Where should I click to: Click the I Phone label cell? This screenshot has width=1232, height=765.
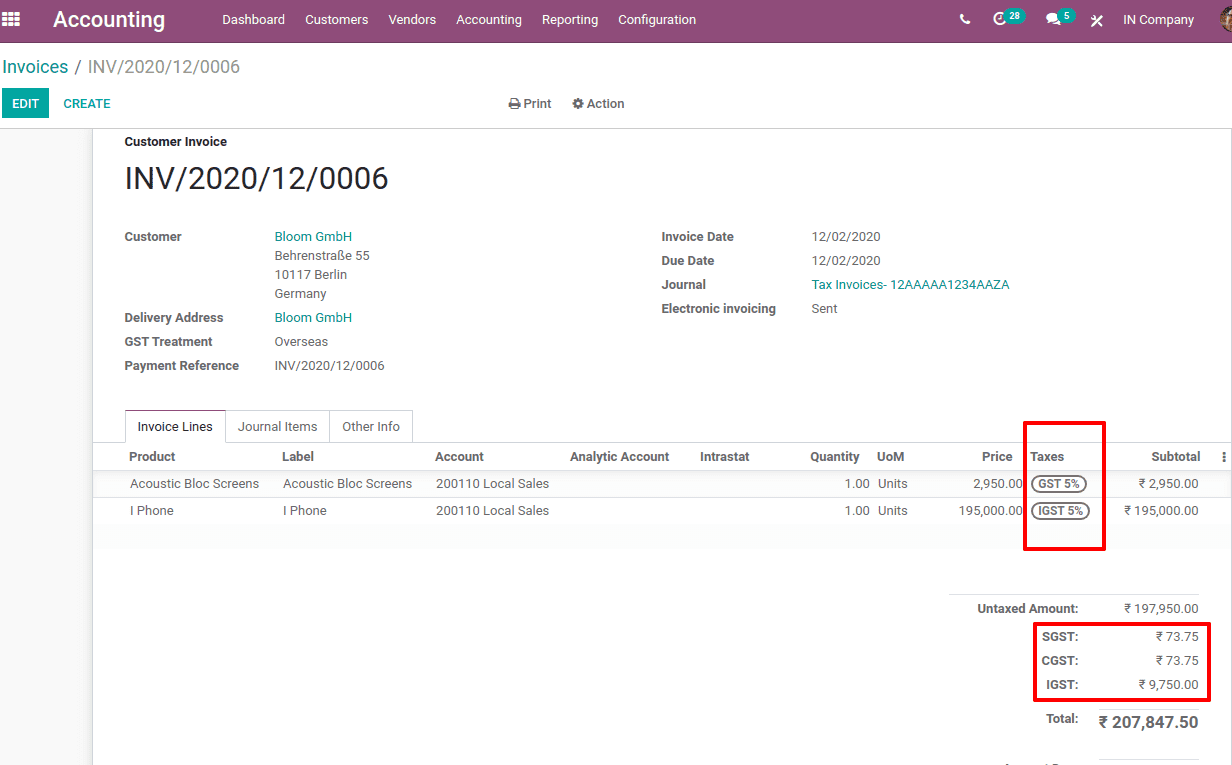305,511
